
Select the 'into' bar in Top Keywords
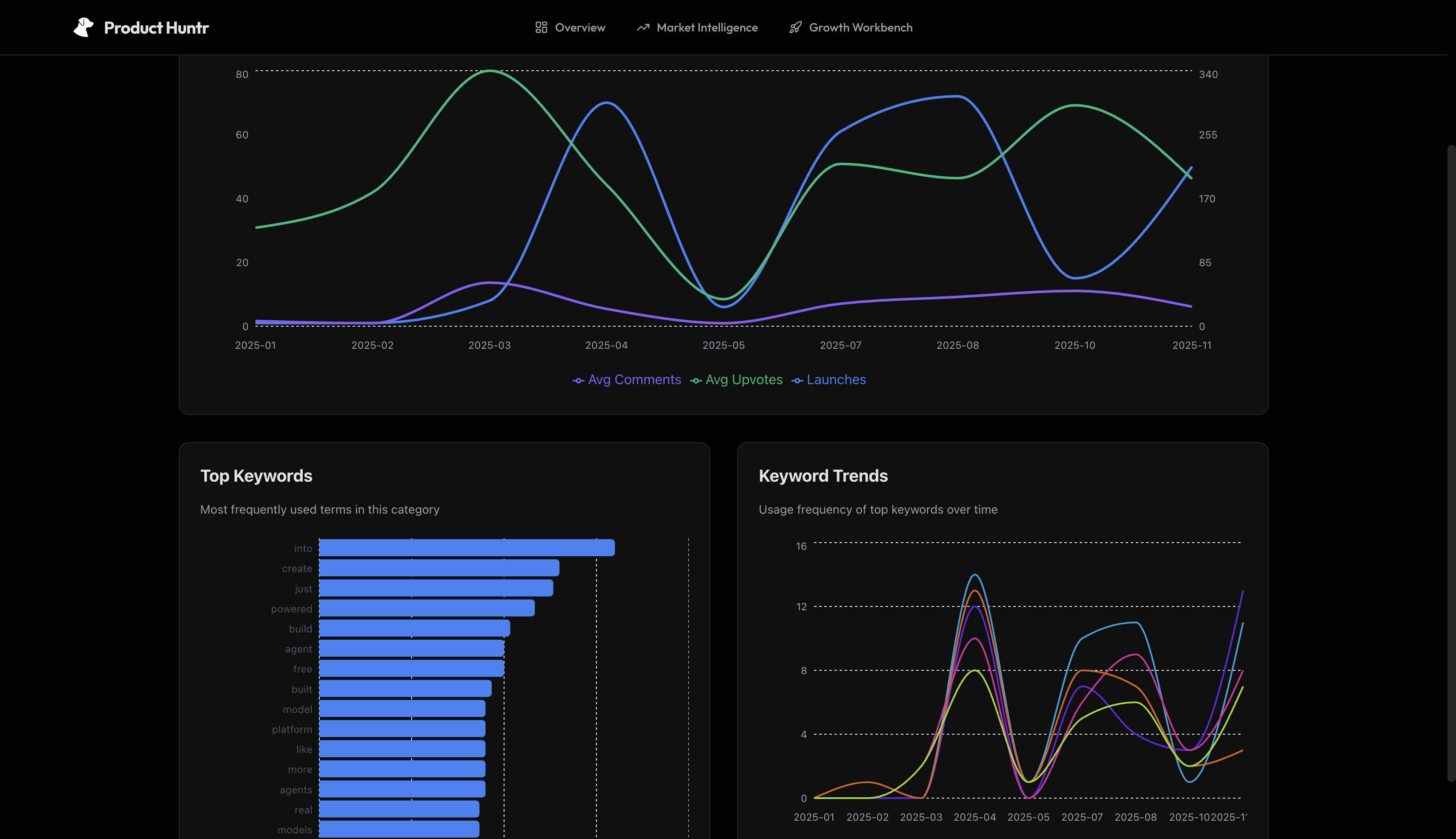(467, 547)
